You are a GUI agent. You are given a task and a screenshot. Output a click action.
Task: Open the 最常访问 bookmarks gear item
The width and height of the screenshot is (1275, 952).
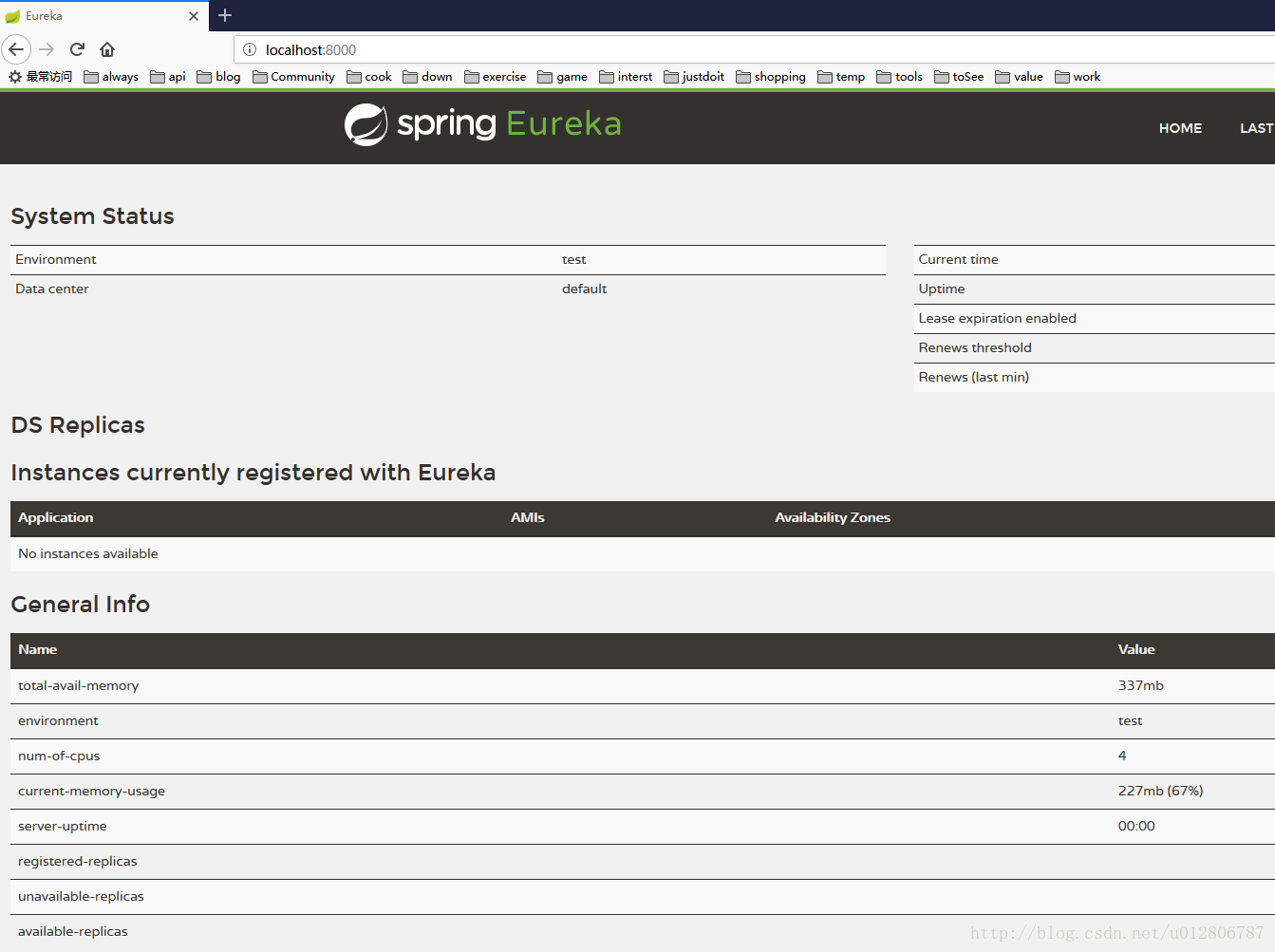[41, 77]
